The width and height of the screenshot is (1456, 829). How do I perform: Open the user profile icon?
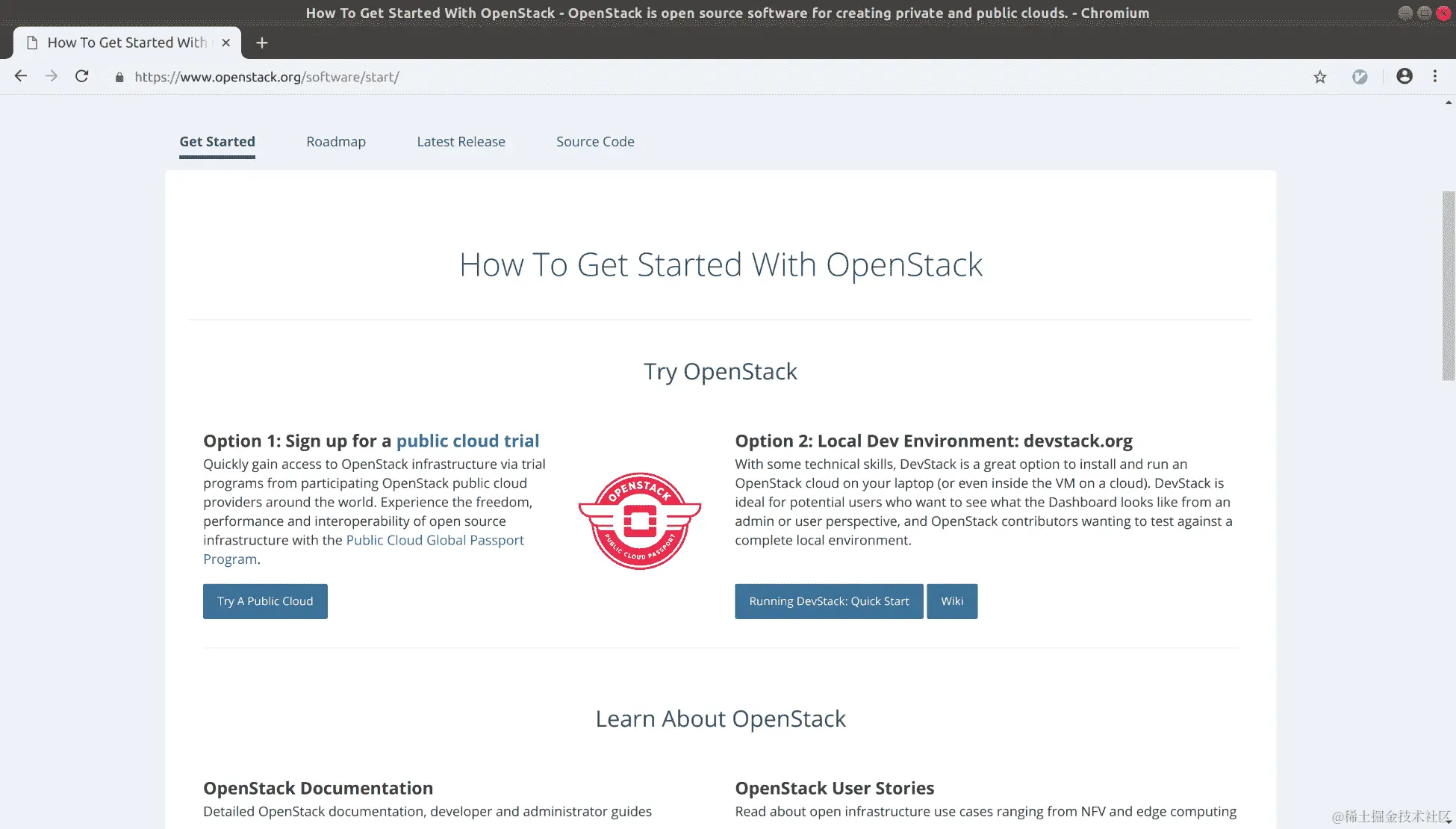pos(1404,76)
